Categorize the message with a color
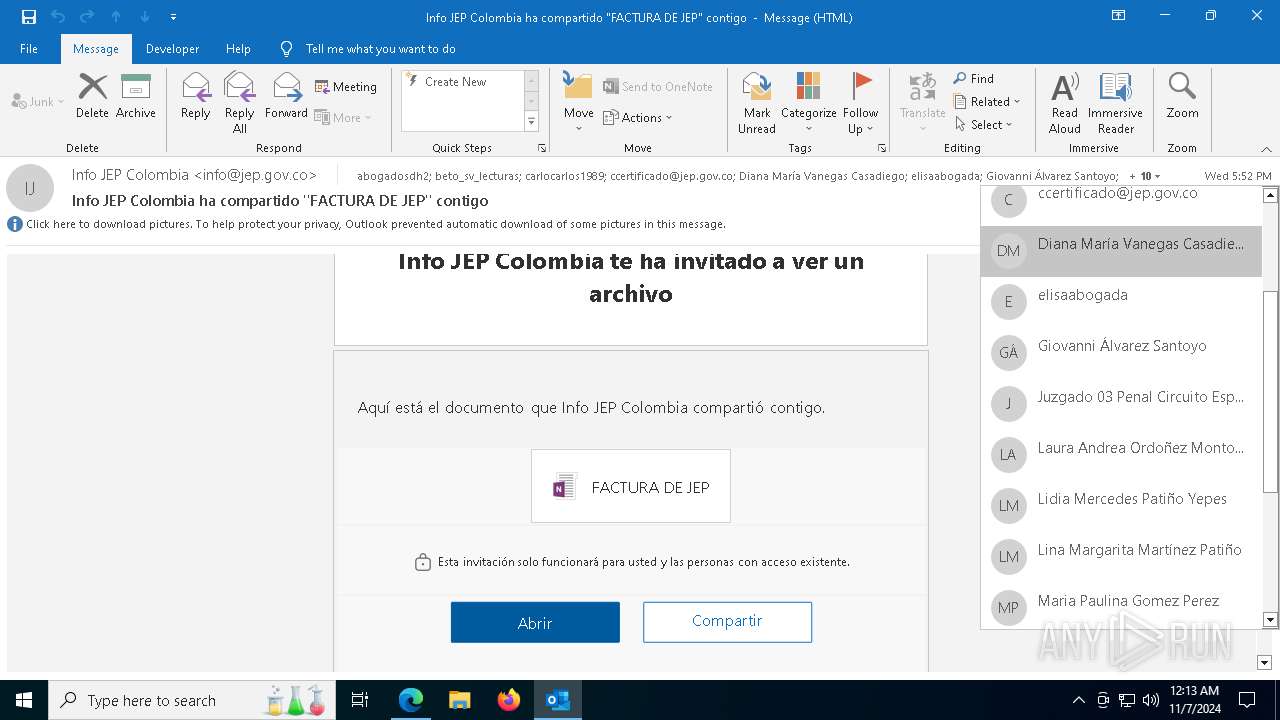 pyautogui.click(x=808, y=103)
